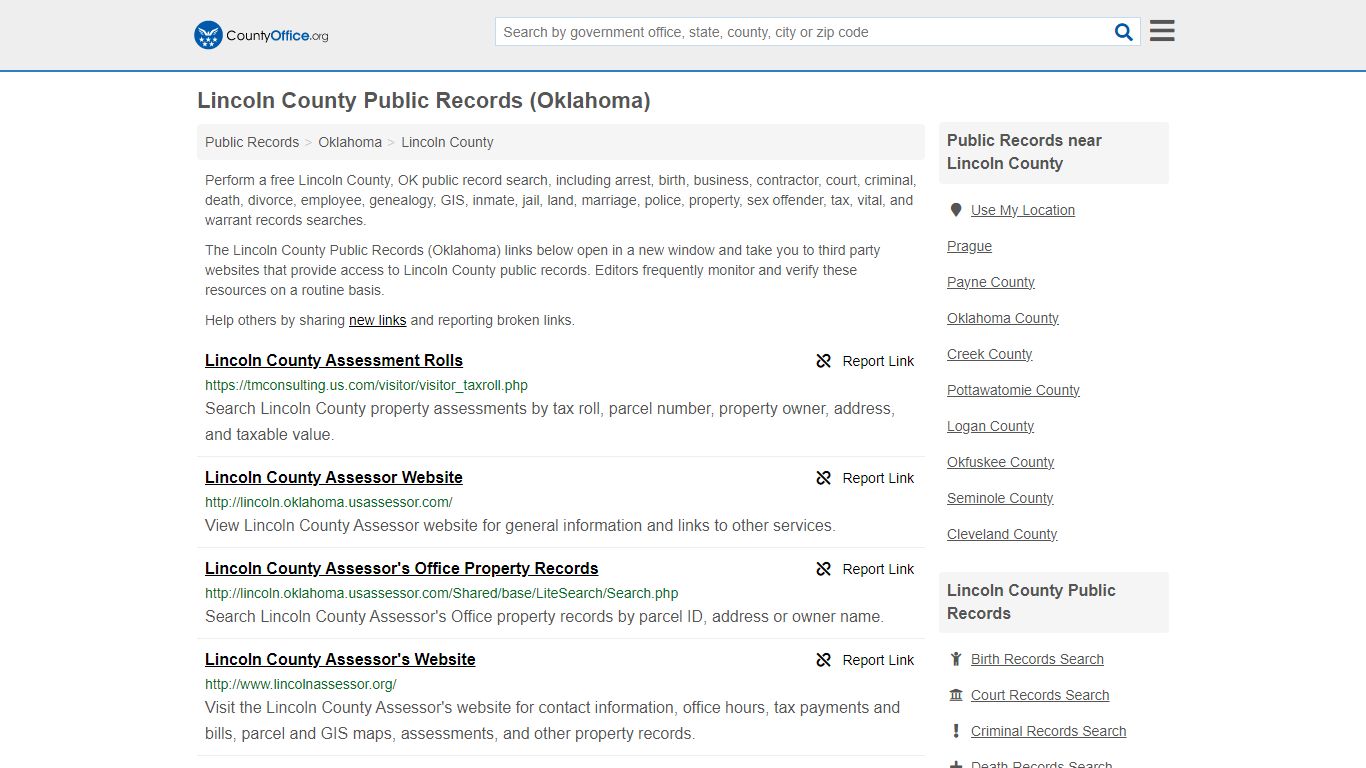
Task: Click broken link icon for Assessor's Office Property Records
Action: tap(824, 569)
